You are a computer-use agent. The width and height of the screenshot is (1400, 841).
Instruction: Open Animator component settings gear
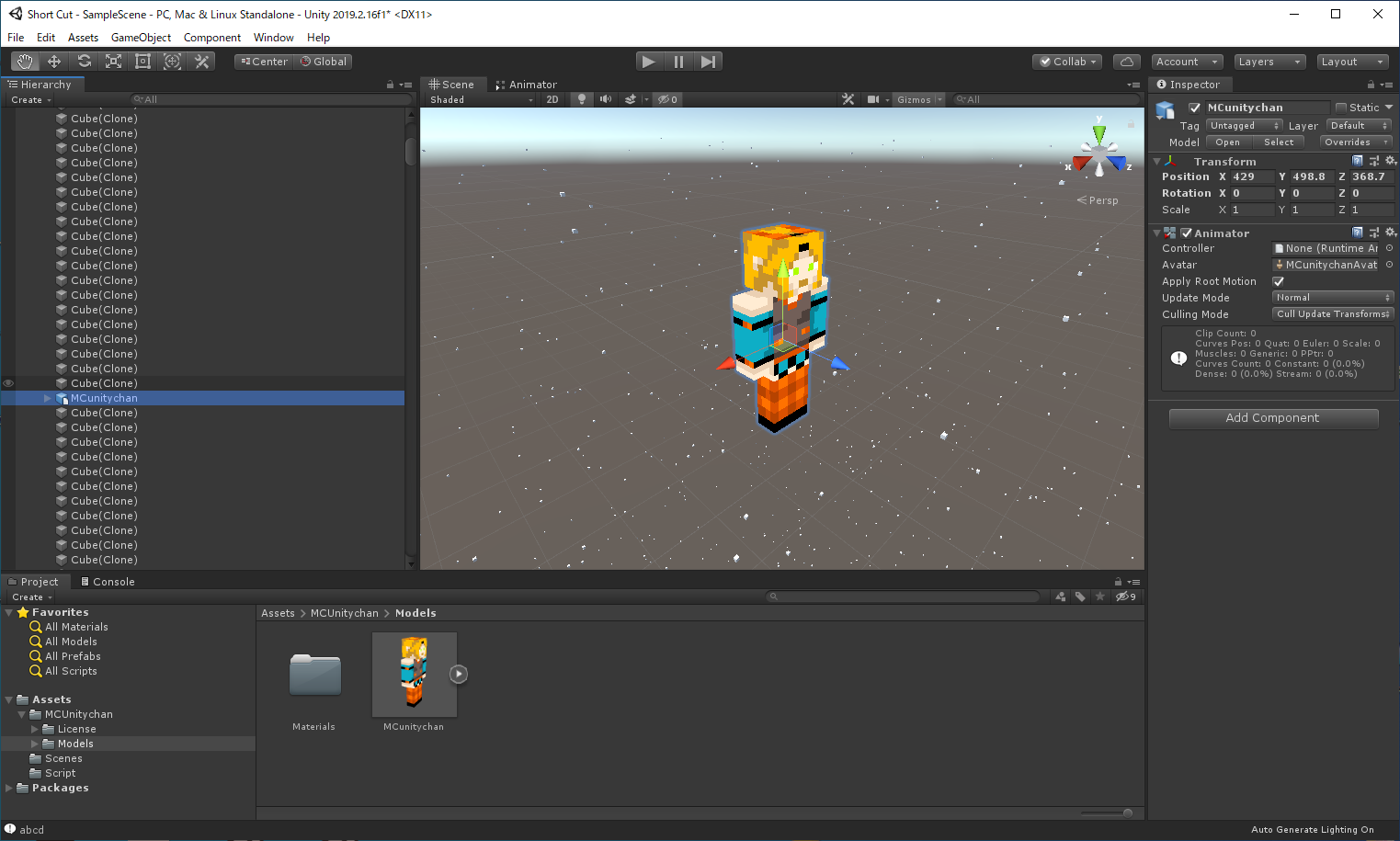point(1391,233)
